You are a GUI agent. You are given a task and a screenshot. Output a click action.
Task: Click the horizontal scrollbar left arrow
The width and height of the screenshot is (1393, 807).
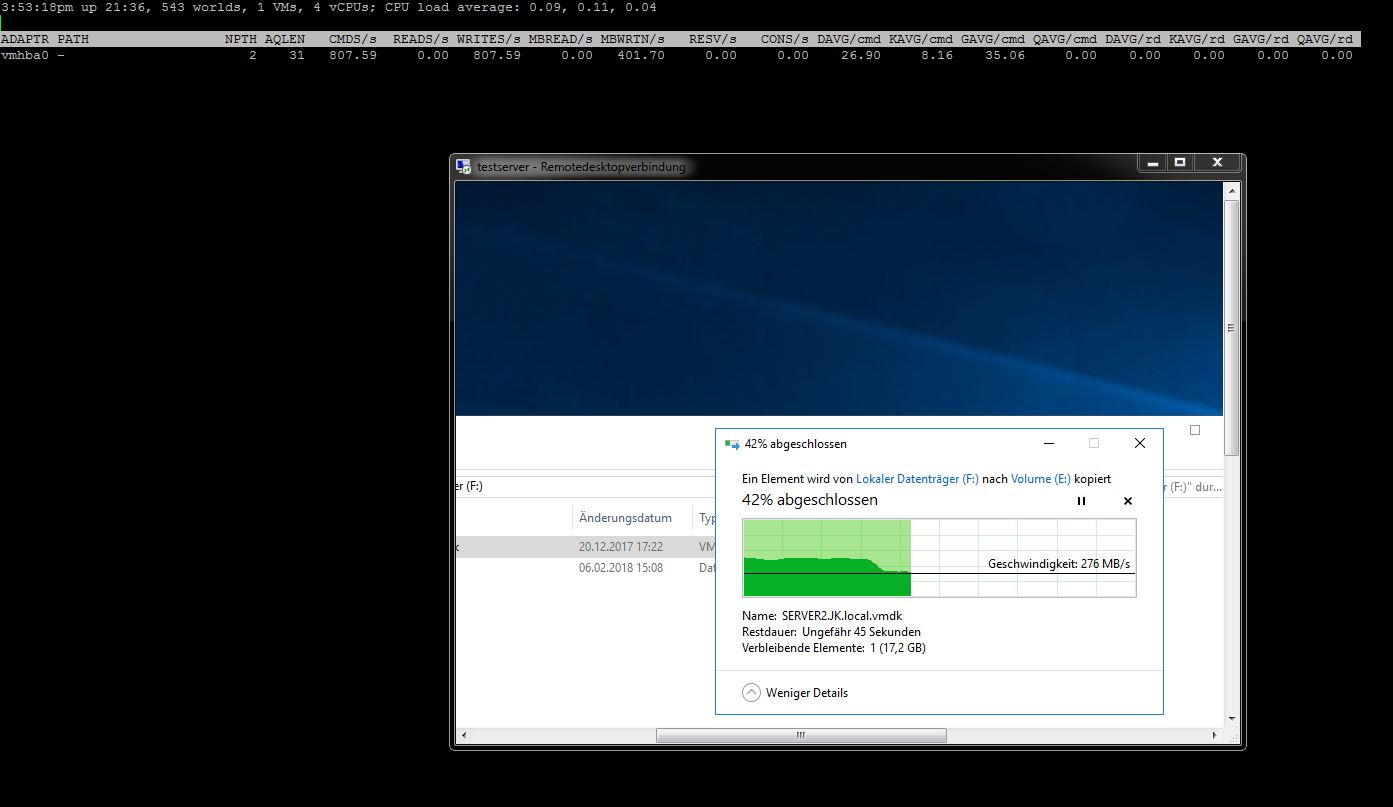(x=462, y=735)
